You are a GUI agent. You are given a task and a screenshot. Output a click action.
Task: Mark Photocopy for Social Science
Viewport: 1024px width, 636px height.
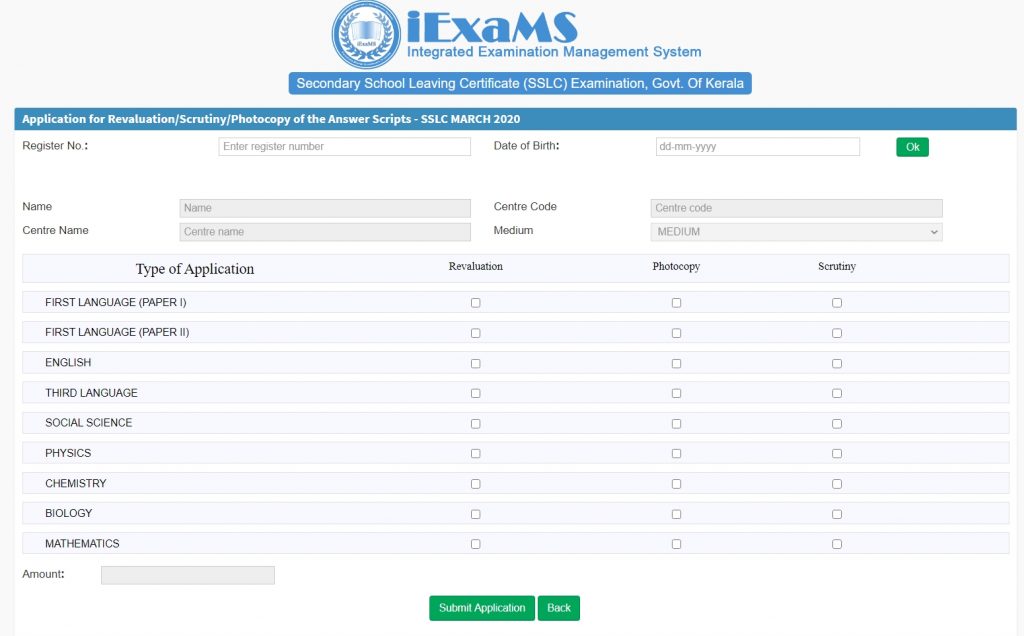coord(677,424)
